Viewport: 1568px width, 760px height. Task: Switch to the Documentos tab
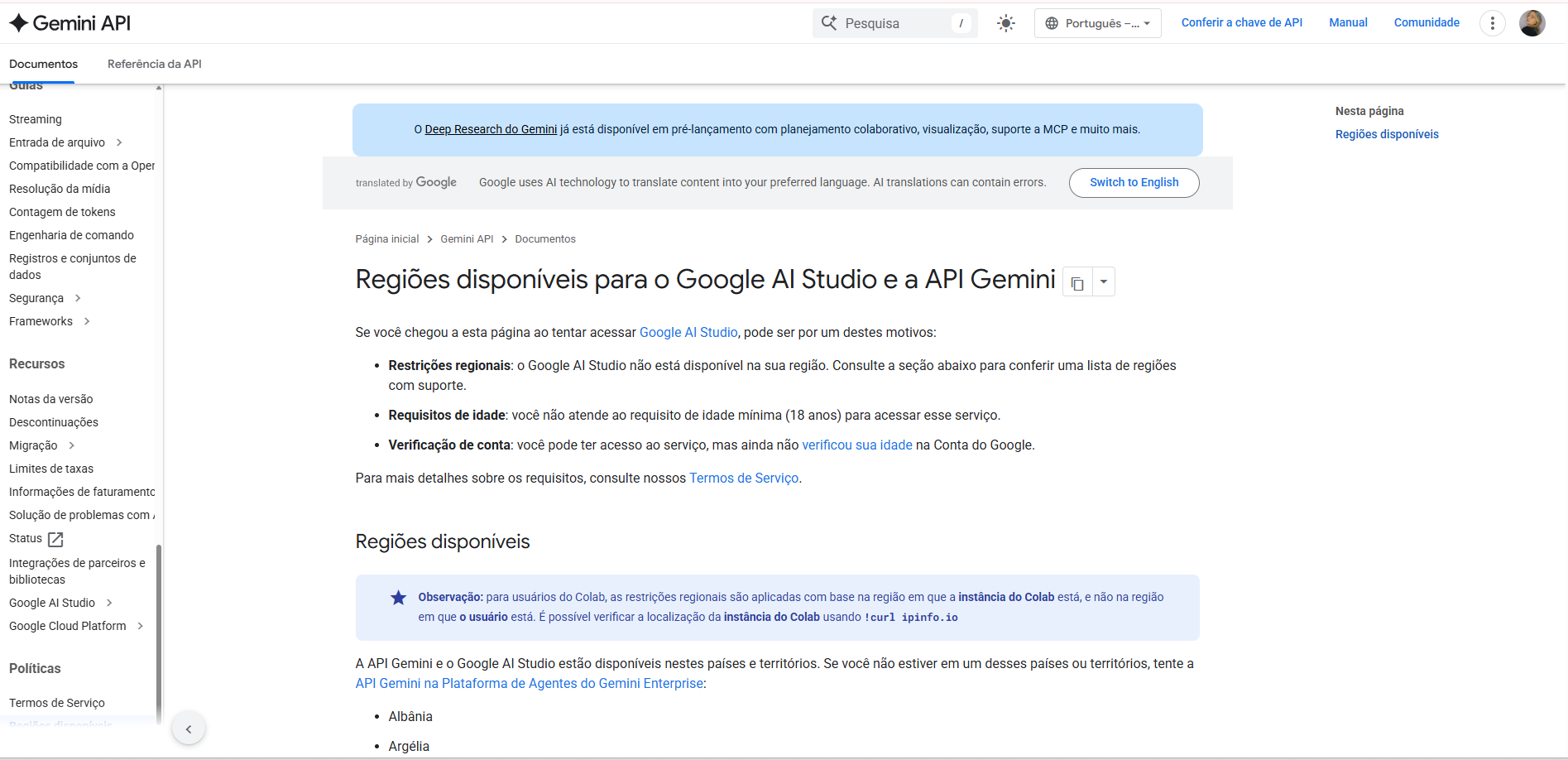[x=43, y=64]
